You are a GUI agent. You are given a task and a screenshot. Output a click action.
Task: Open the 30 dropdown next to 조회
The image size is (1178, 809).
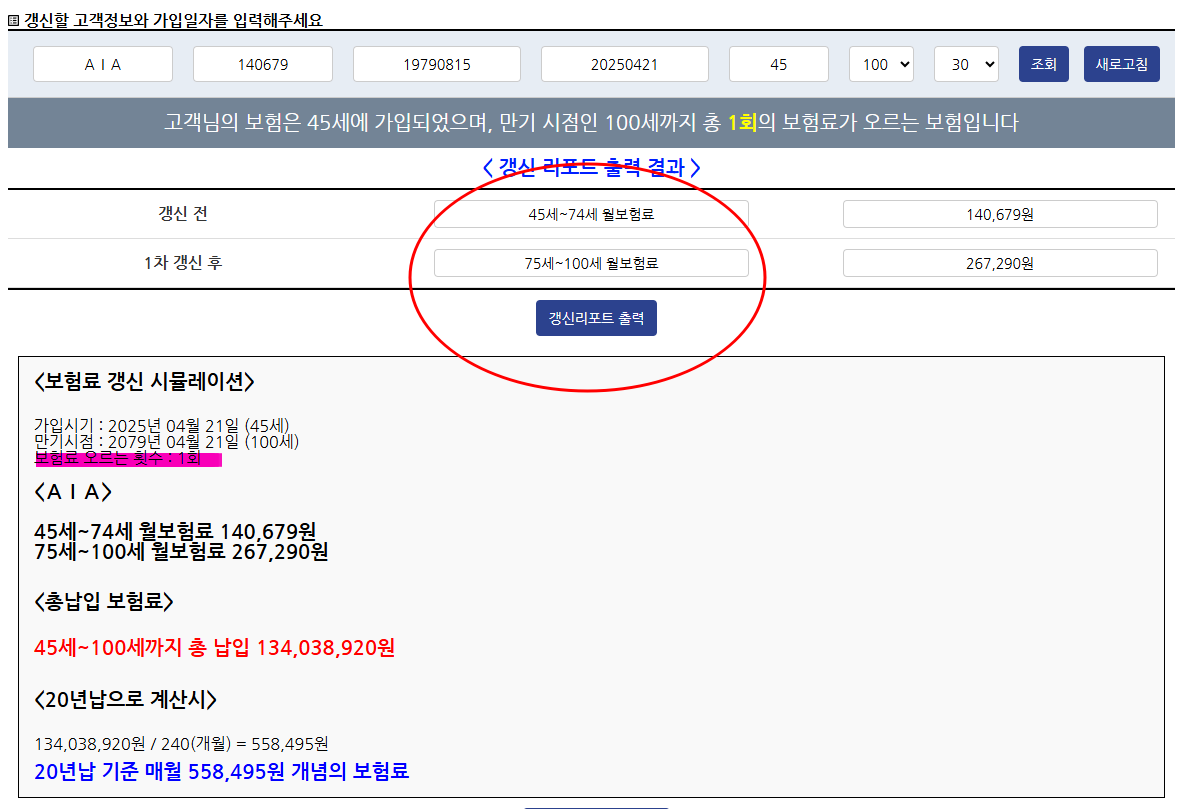[966, 63]
